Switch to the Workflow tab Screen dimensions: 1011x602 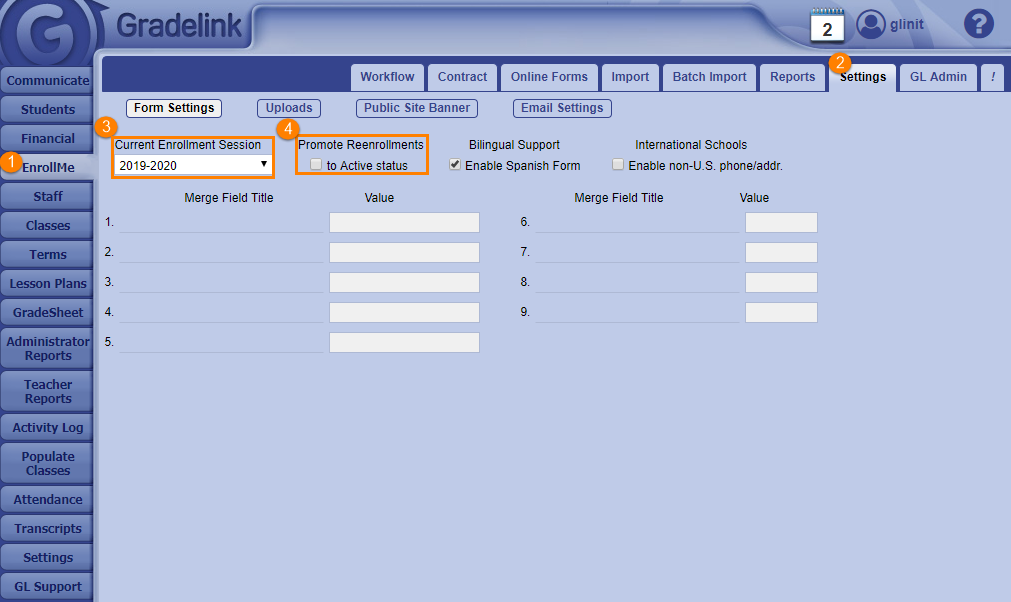click(387, 77)
